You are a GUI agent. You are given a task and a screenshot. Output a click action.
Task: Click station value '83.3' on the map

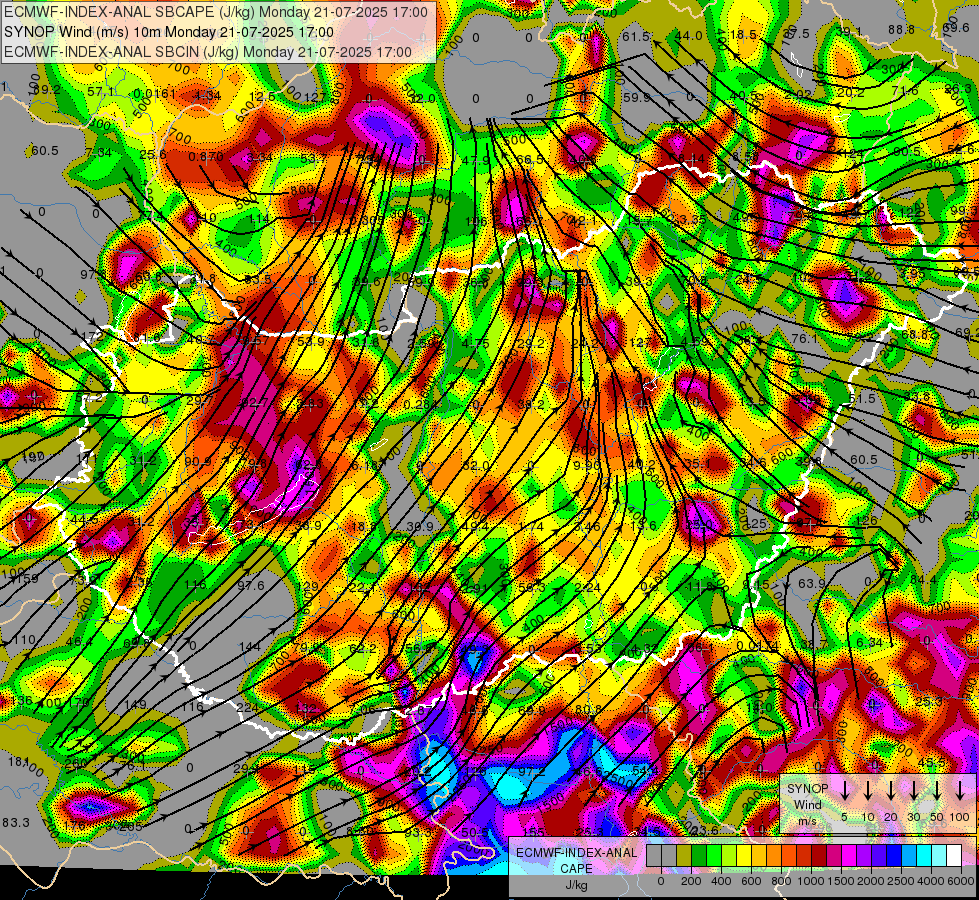click(16, 823)
